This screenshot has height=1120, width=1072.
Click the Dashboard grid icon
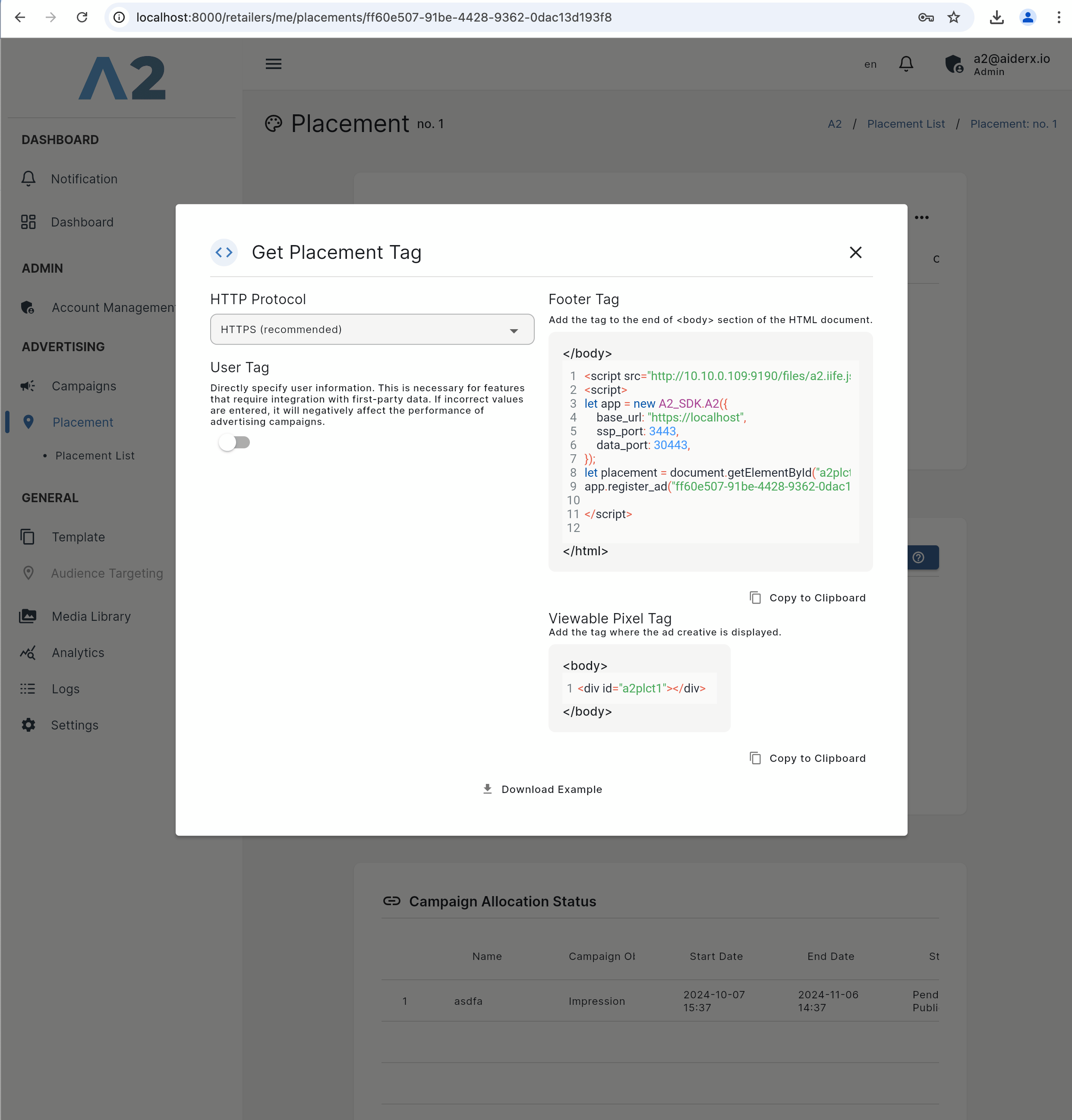click(x=28, y=222)
